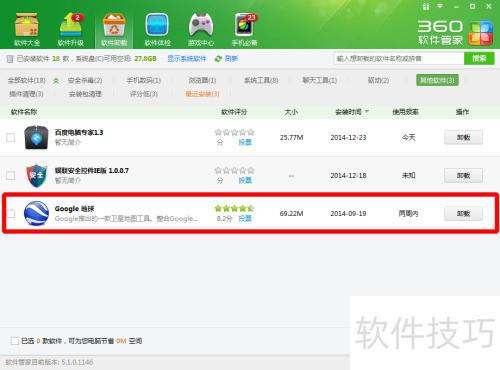Image resolution: width=500 pixels, height=370 pixels.
Task: Open the 安装包清理 filter
Action: (x=85, y=94)
